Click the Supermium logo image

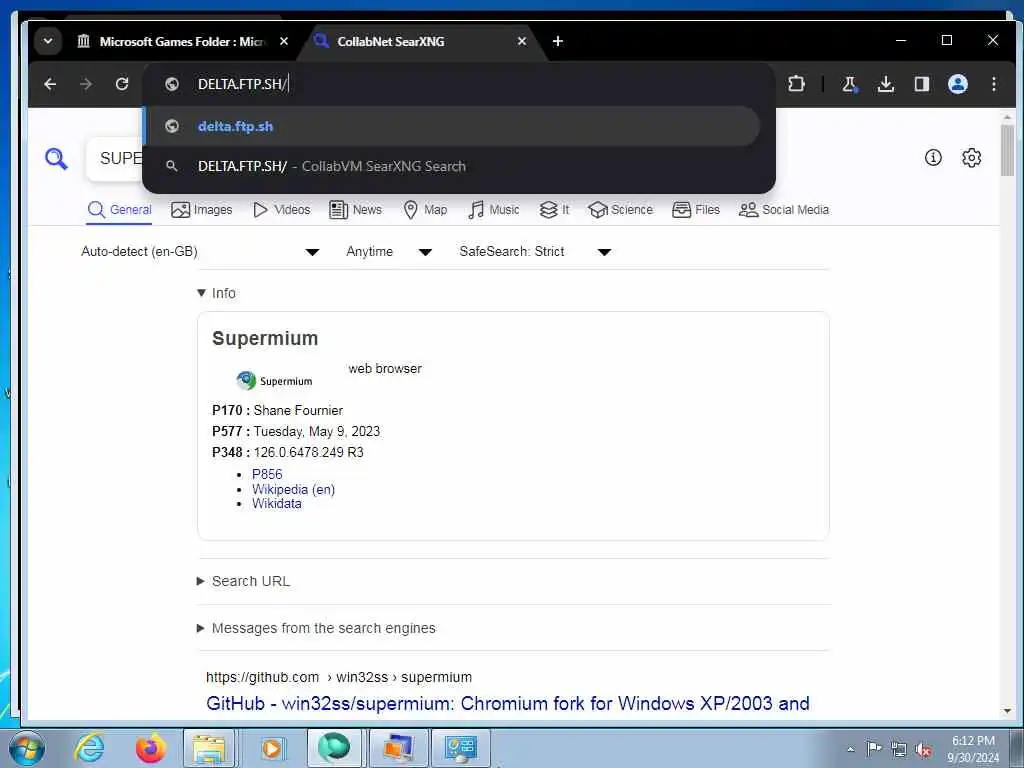pyautogui.click(x=274, y=381)
